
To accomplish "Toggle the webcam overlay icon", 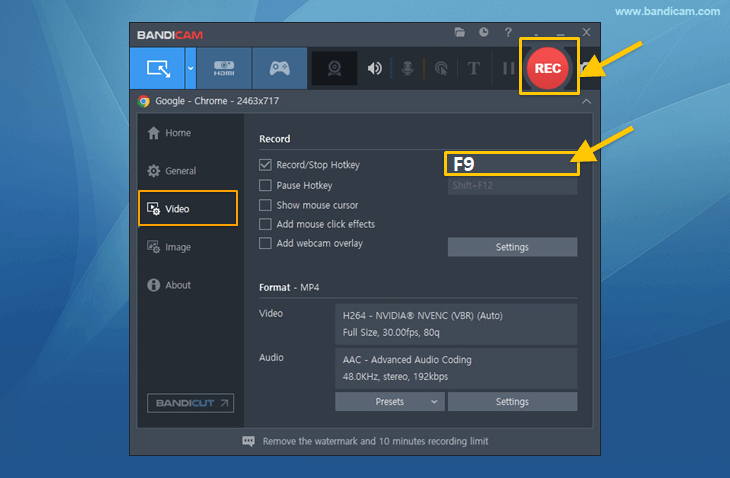I will point(334,68).
